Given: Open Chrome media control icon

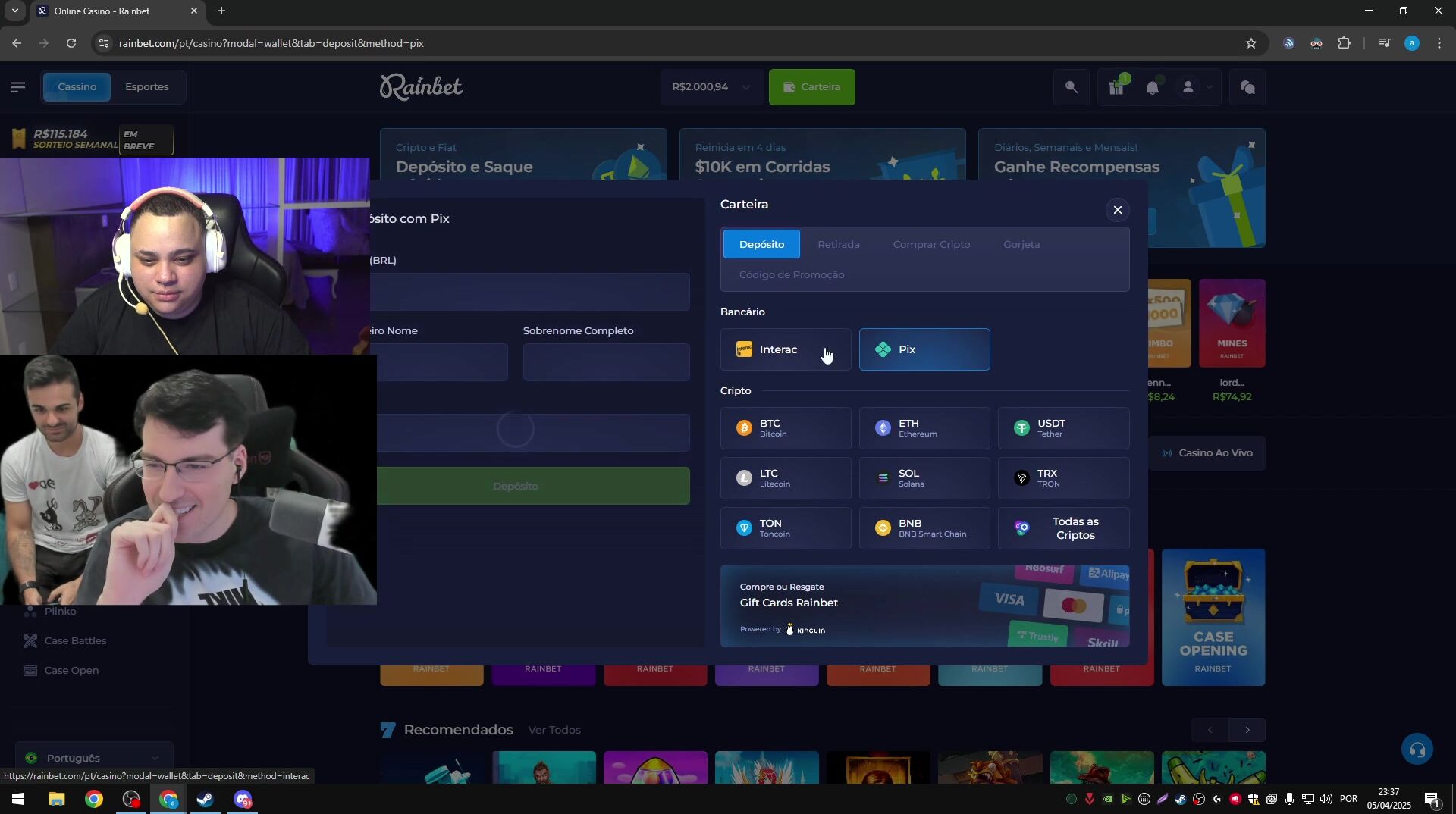Looking at the screenshot, I should 1385,43.
